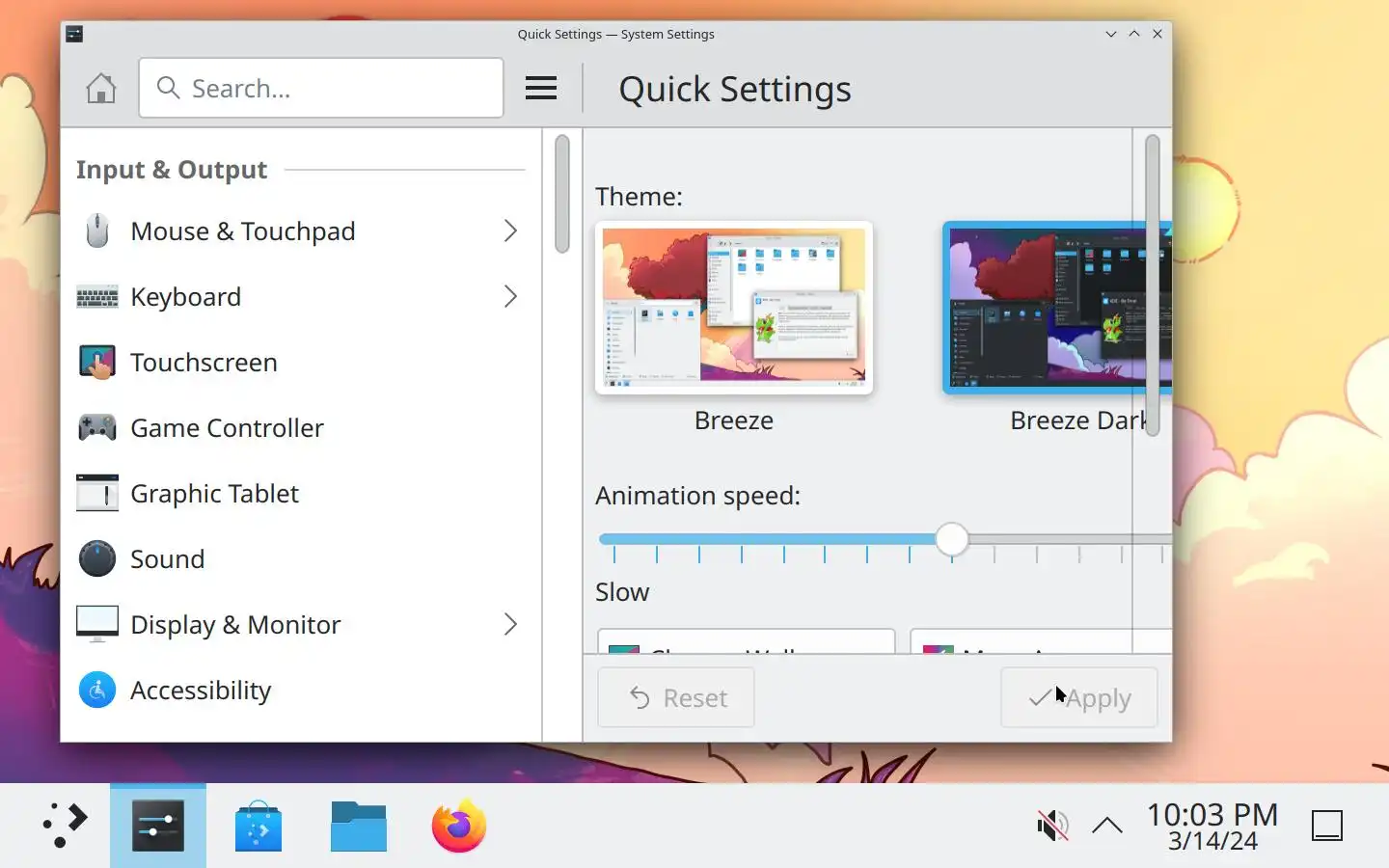Select the Breeze theme thumbnail

[734, 308]
